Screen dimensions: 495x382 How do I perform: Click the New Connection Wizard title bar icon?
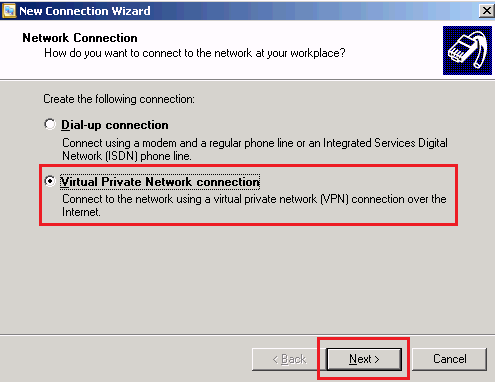pyautogui.click(x=9, y=10)
